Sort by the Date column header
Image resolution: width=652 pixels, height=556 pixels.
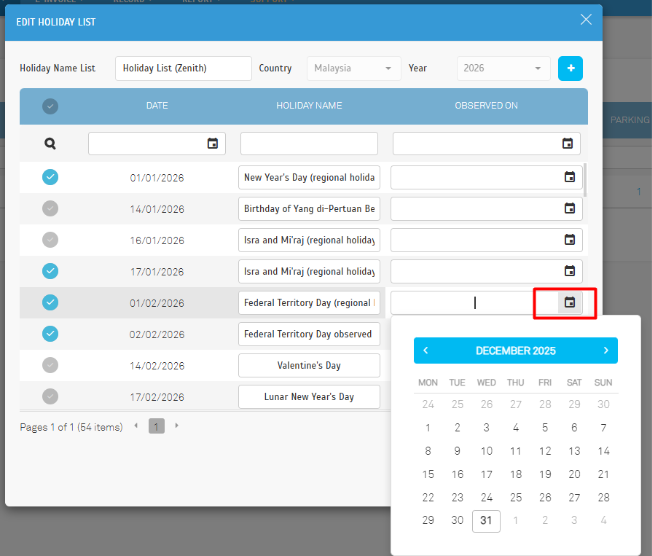[x=157, y=106]
